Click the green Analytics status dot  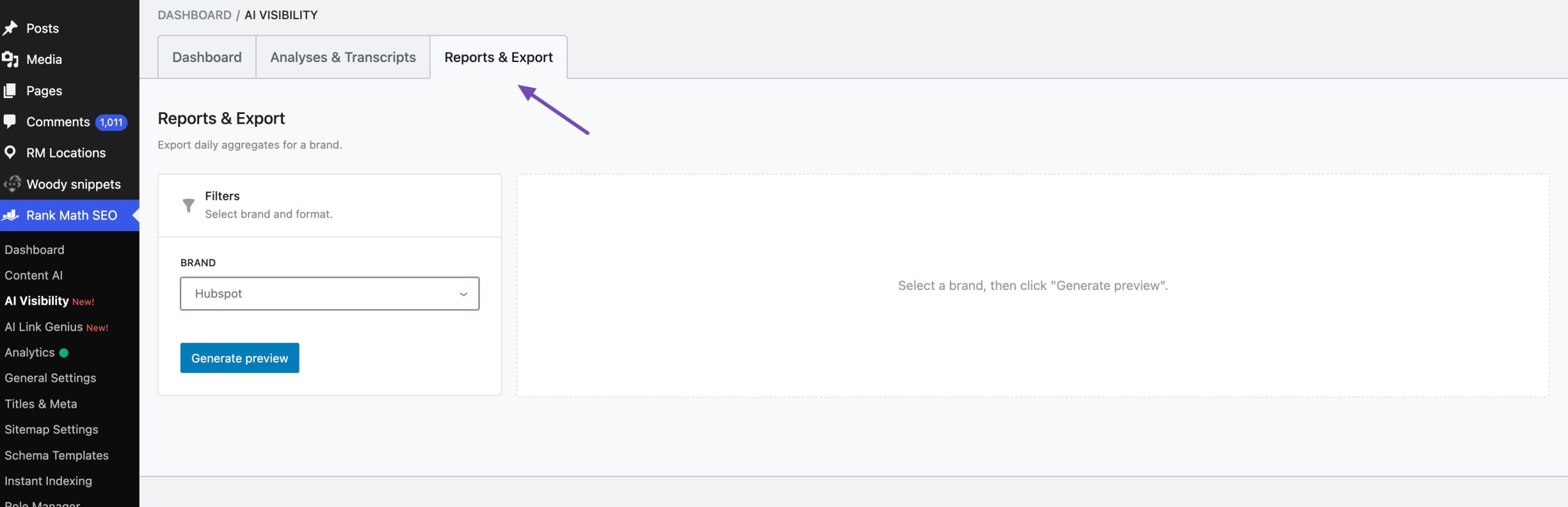click(64, 353)
